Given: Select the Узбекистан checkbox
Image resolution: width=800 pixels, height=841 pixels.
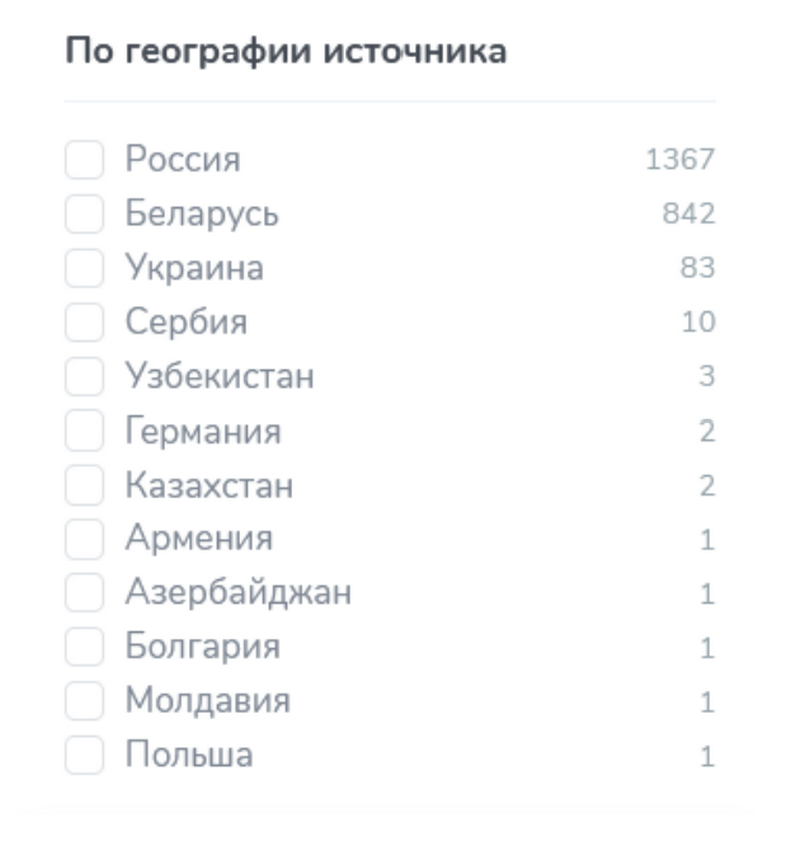Looking at the screenshot, I should click(84, 377).
